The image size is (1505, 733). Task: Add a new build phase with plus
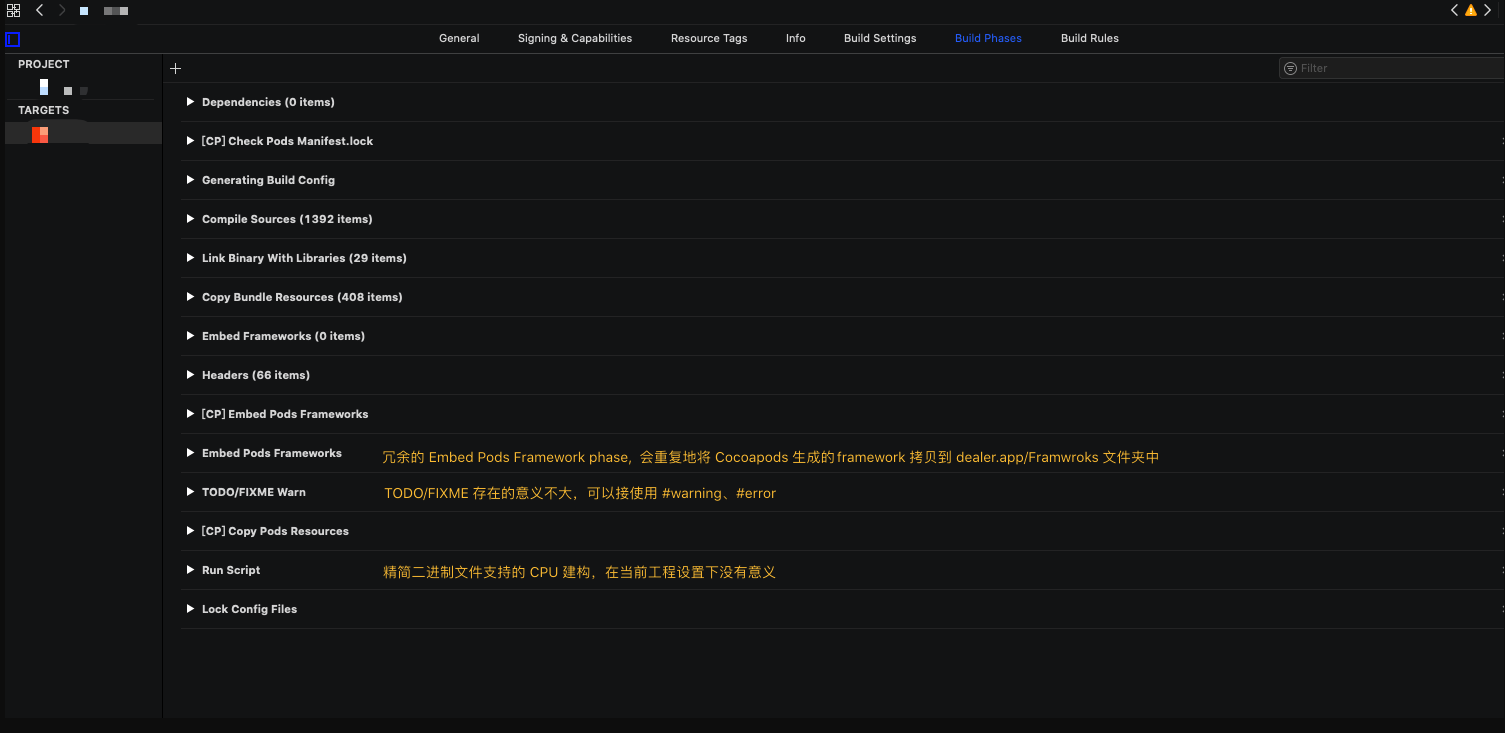[x=176, y=69]
